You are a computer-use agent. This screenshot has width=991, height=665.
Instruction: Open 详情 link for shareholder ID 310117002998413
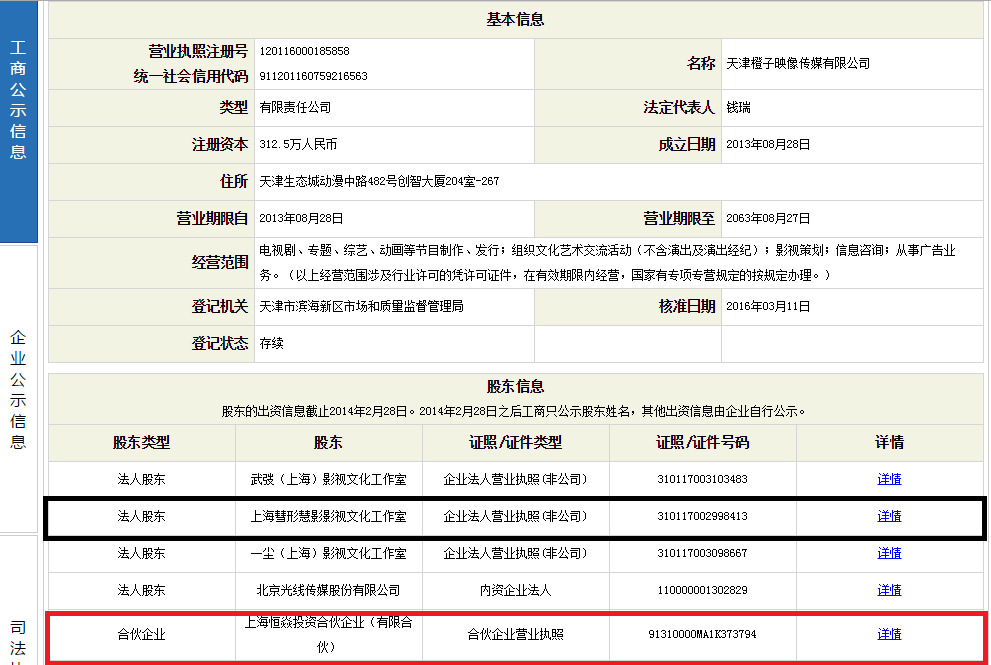click(889, 516)
